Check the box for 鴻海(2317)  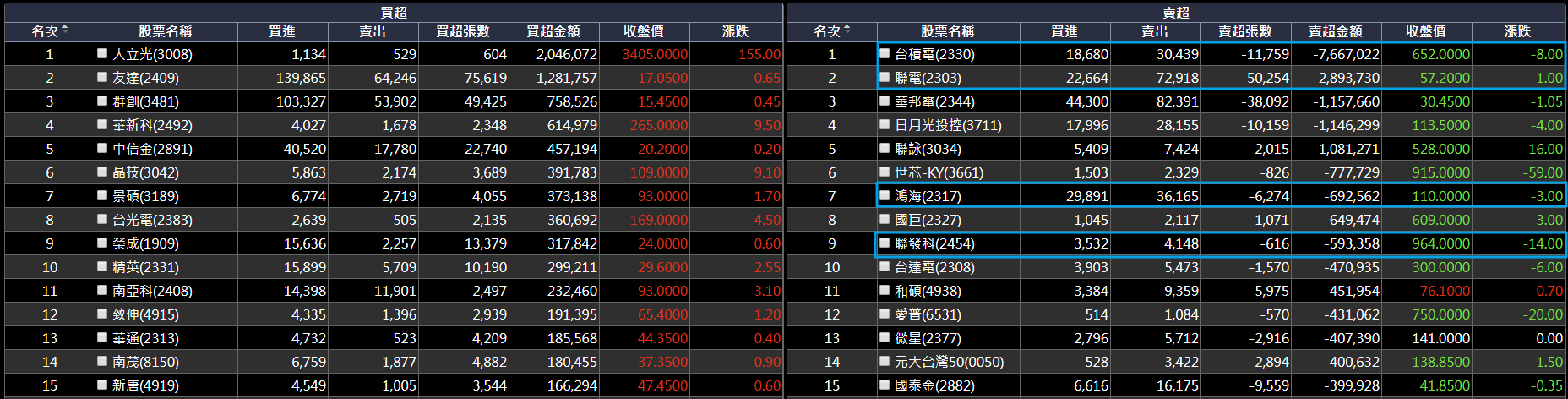[x=885, y=195]
